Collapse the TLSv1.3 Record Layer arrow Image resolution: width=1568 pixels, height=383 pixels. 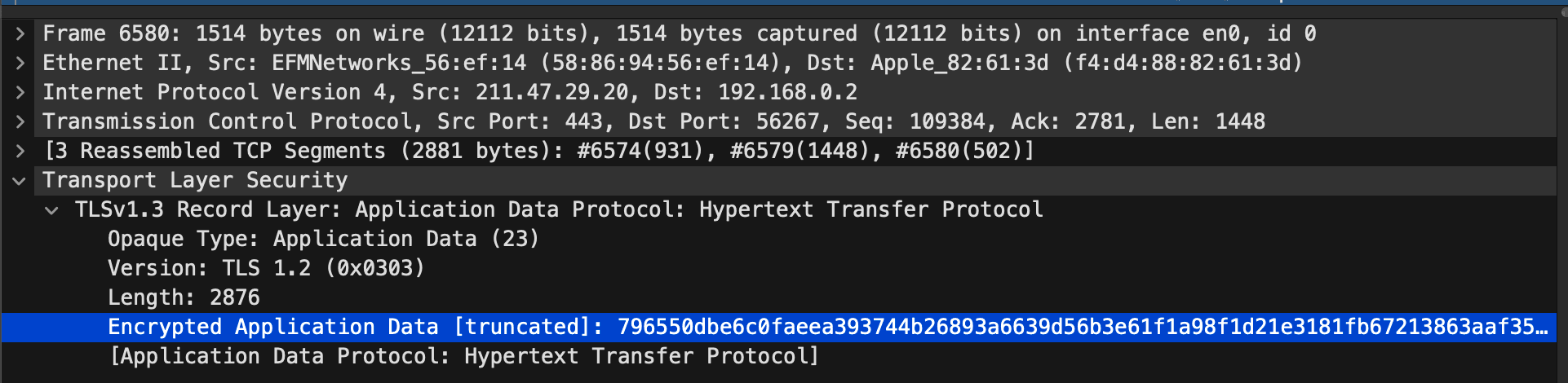tap(52, 209)
